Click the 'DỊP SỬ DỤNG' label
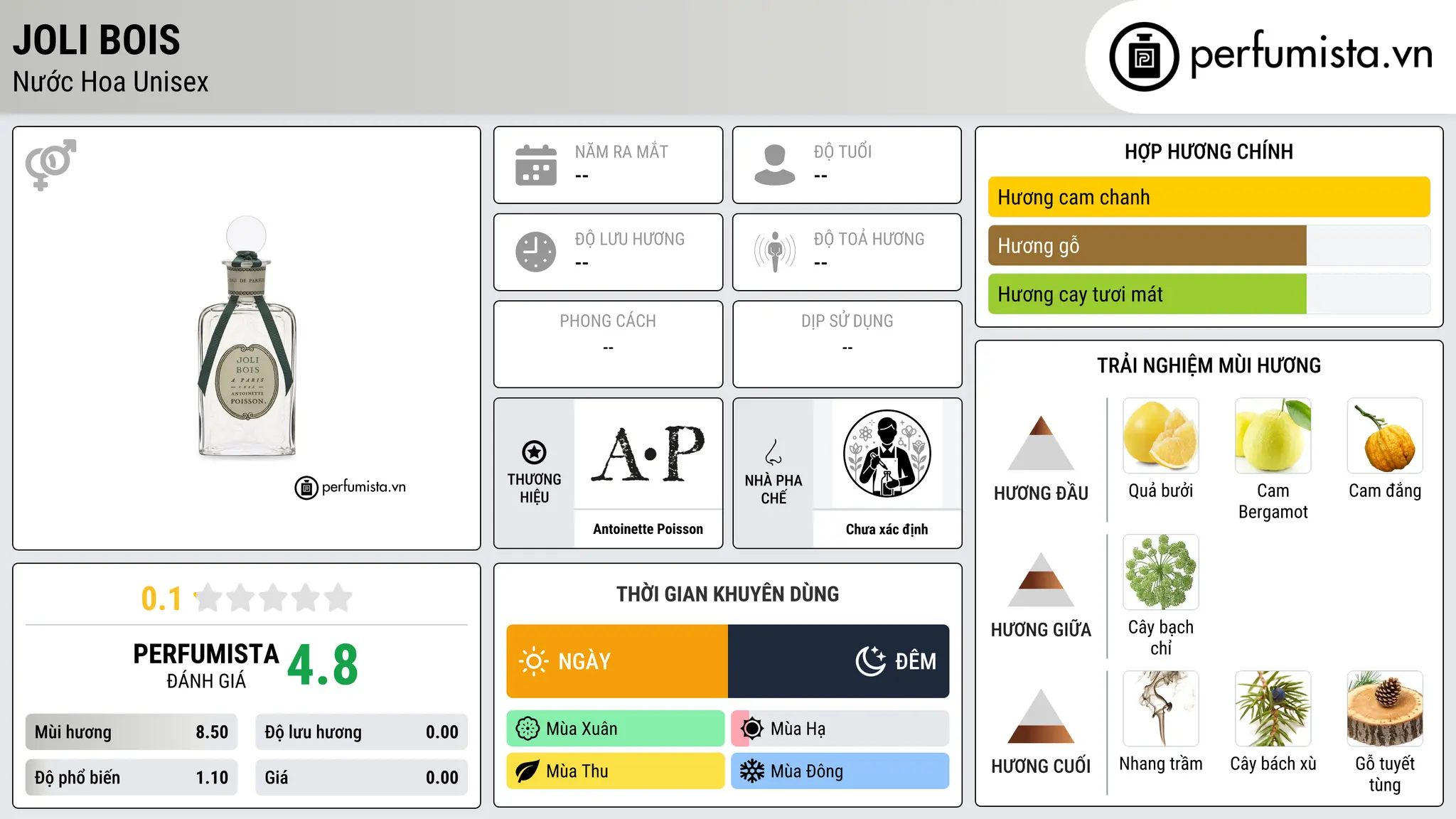1456x819 pixels. 847,321
